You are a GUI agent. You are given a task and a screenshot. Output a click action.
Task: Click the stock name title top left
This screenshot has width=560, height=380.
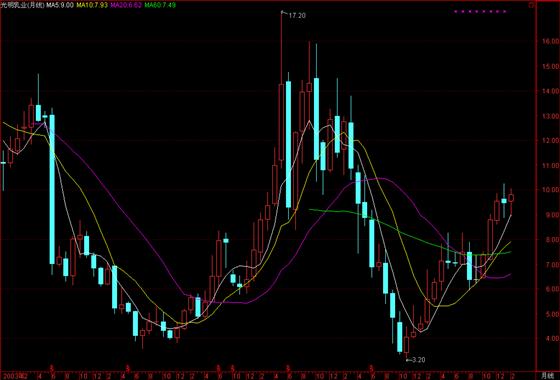(x=22, y=5)
